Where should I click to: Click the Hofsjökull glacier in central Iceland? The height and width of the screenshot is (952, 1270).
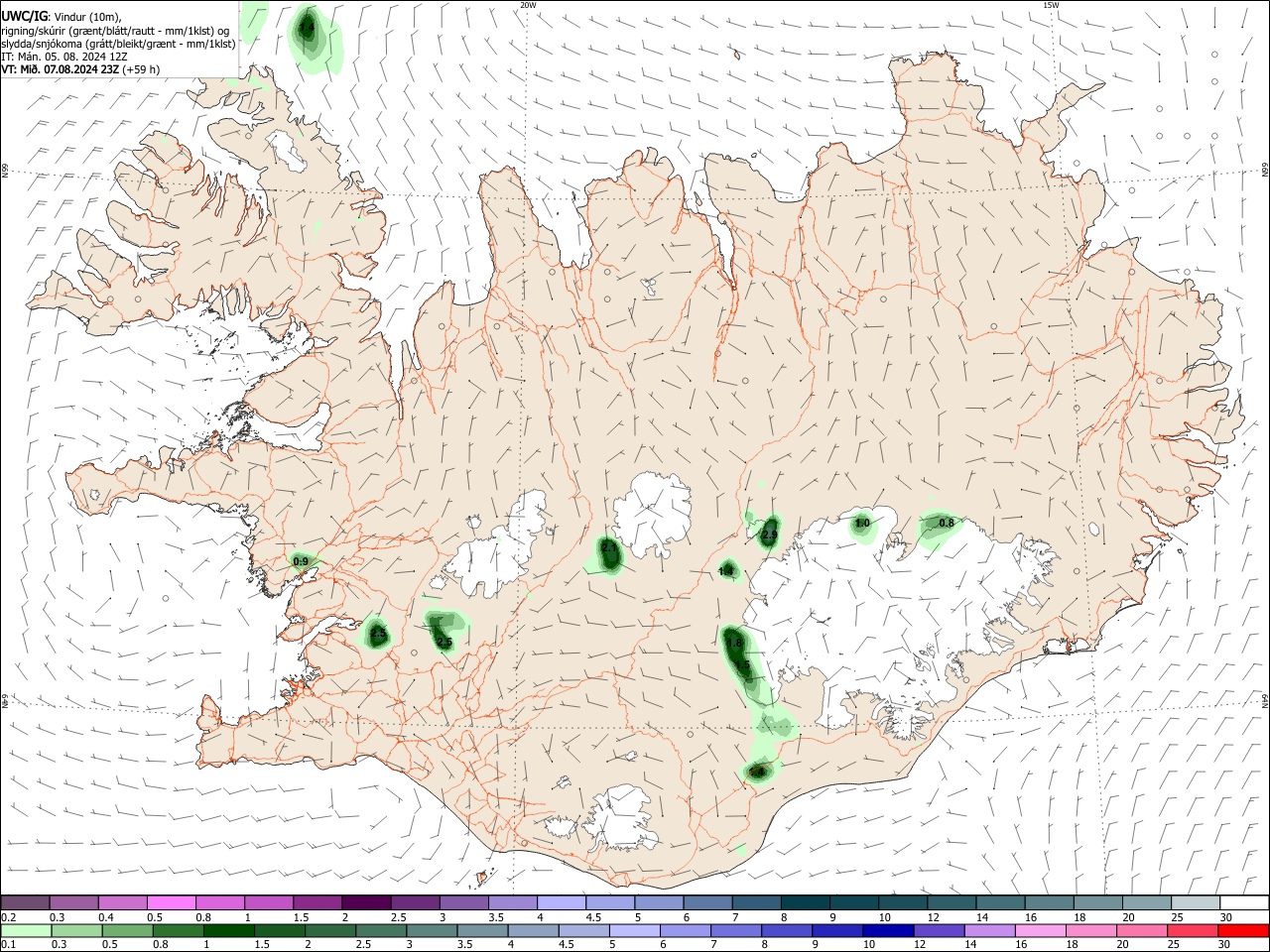tap(652, 513)
